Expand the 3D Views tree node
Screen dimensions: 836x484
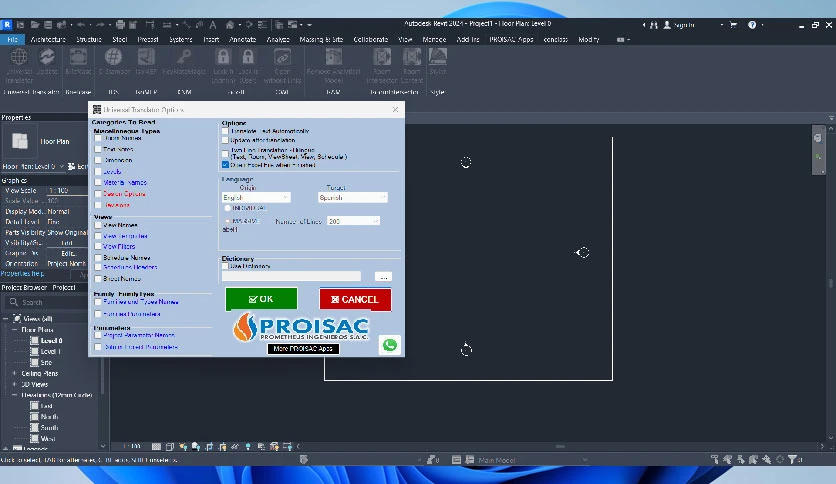(x=14, y=384)
